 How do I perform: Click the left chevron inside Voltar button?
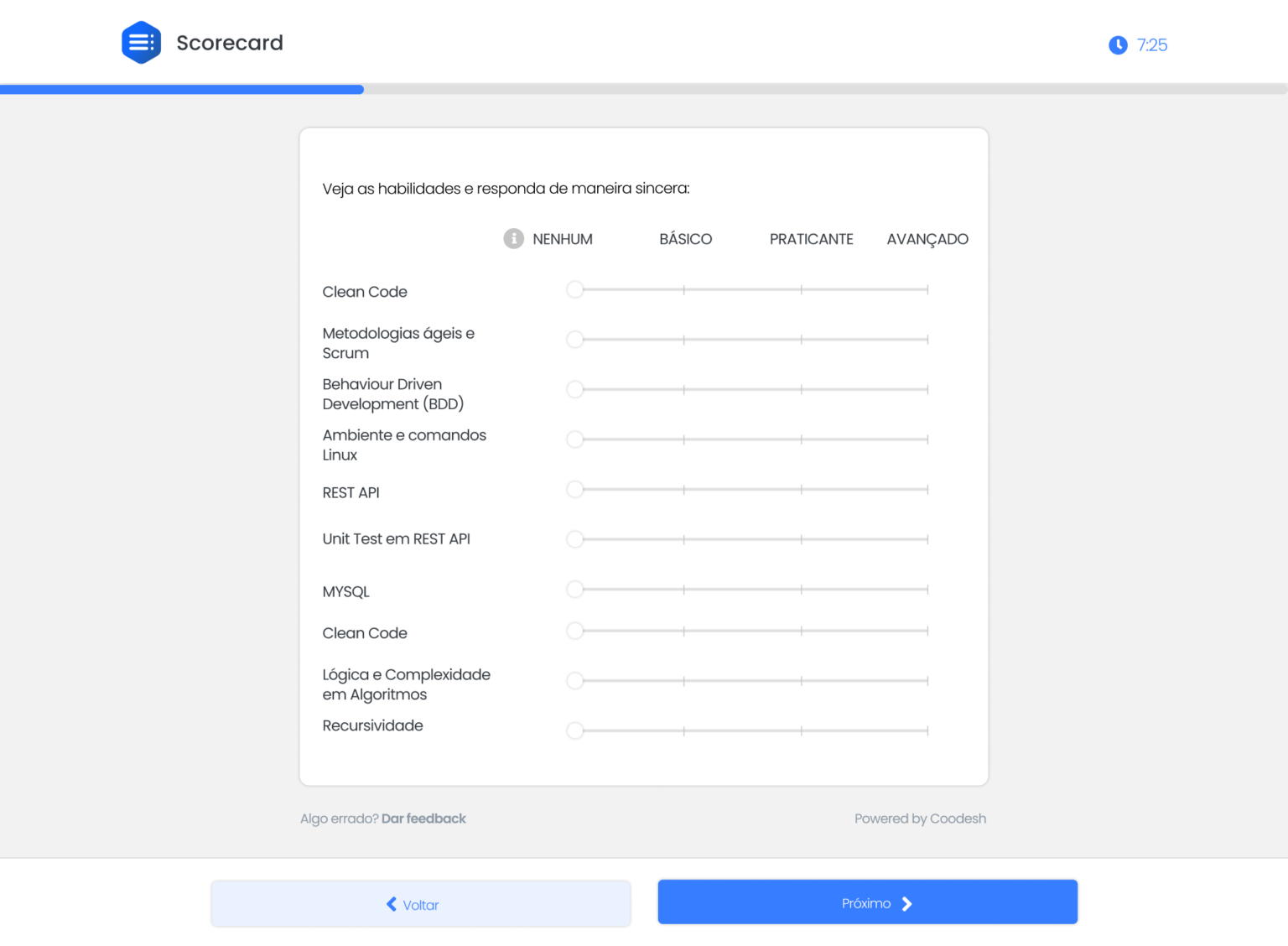(391, 904)
